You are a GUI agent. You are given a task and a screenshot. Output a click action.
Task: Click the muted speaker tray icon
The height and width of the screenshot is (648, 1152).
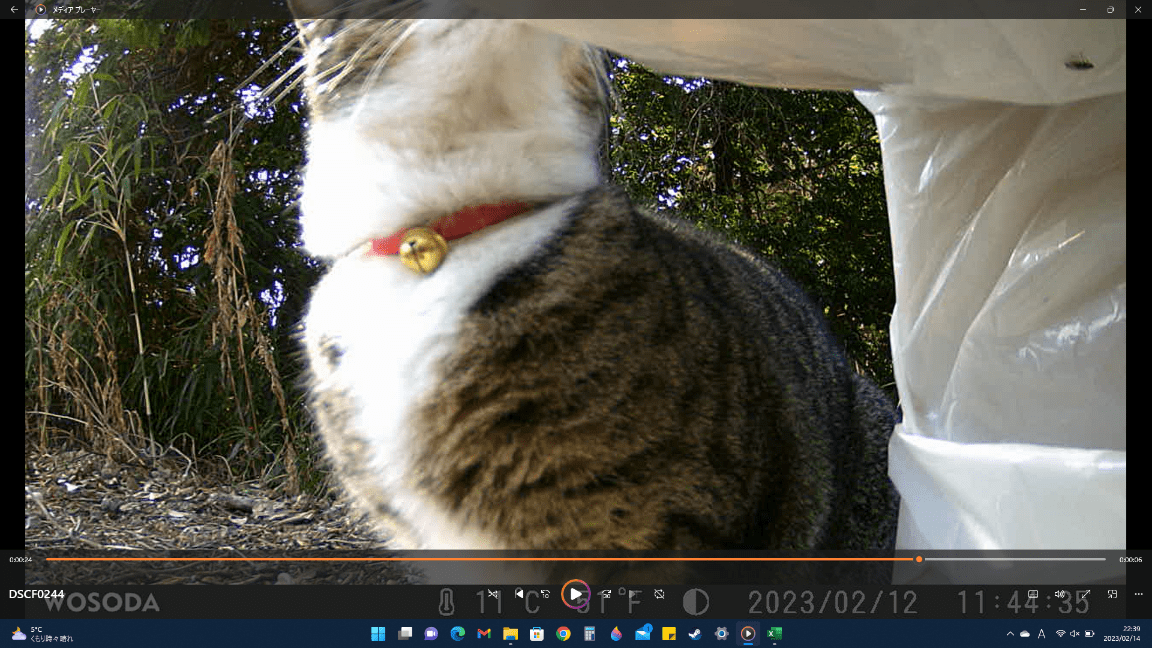tap(1075, 633)
